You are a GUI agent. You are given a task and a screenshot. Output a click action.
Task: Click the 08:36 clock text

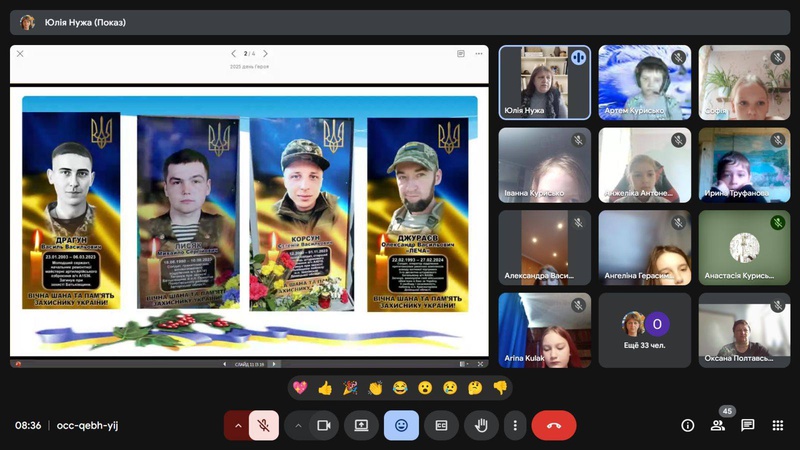28,425
